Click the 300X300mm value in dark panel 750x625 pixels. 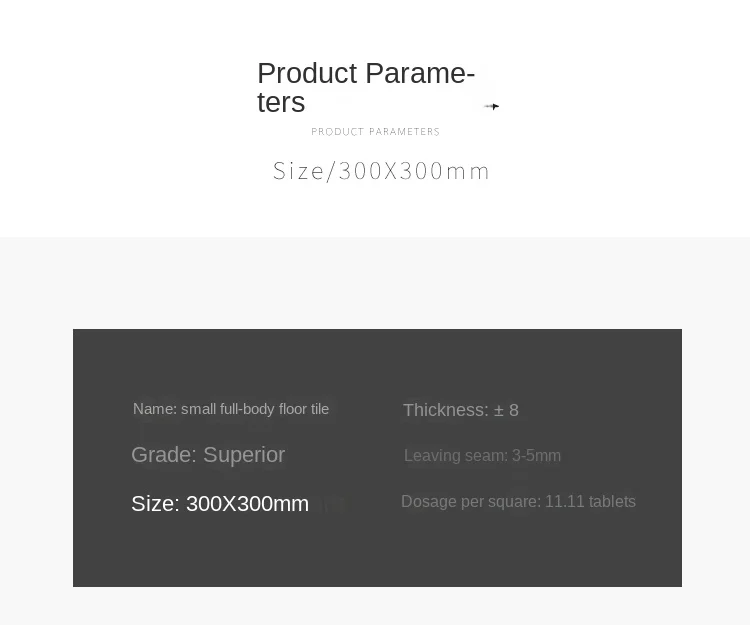247,504
